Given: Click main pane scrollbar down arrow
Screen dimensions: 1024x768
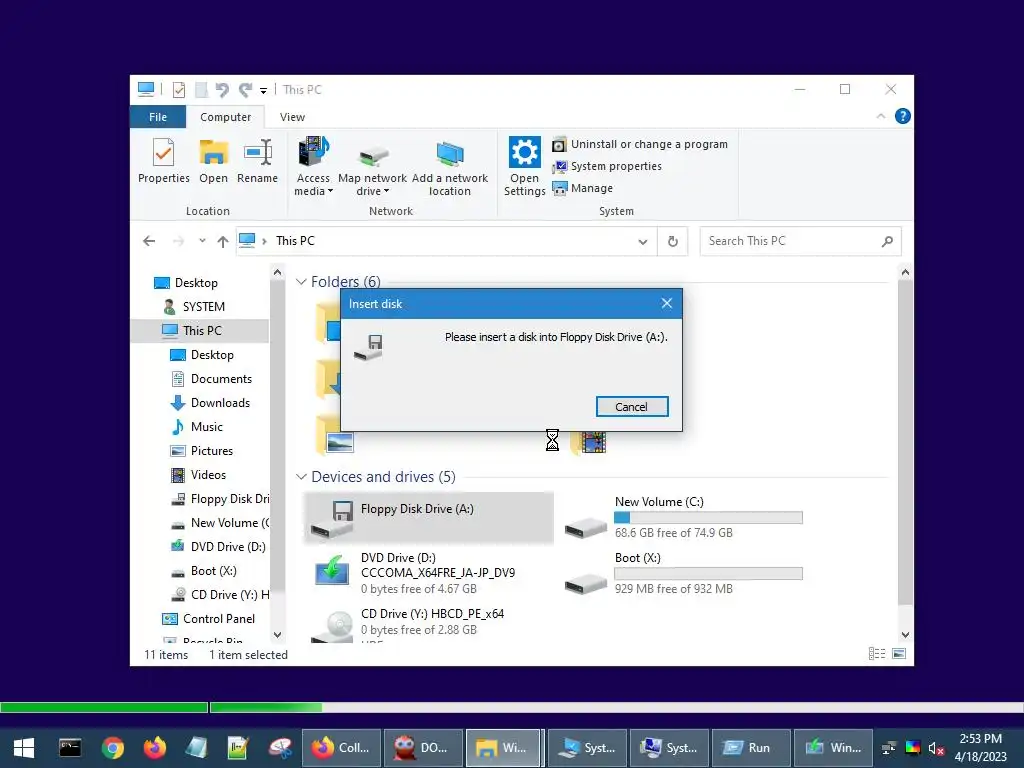Looking at the screenshot, I should 905,634.
